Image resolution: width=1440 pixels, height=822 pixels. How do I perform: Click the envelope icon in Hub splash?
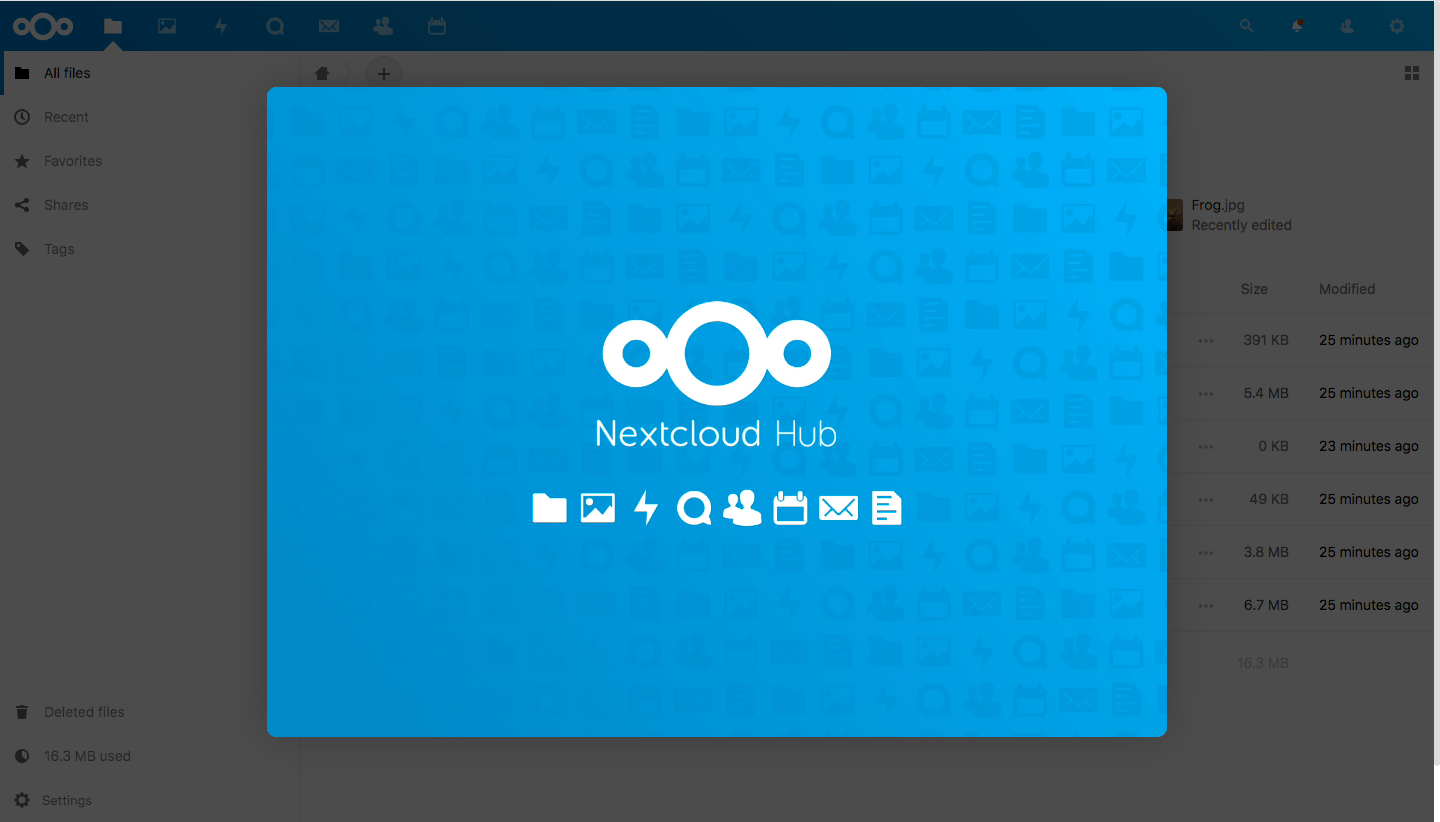coord(838,509)
